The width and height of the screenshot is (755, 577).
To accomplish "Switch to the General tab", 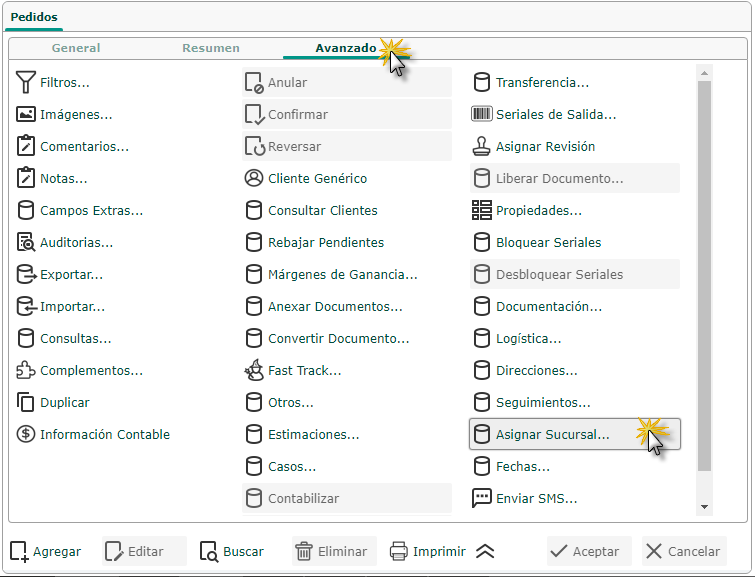I will click(x=76, y=48).
